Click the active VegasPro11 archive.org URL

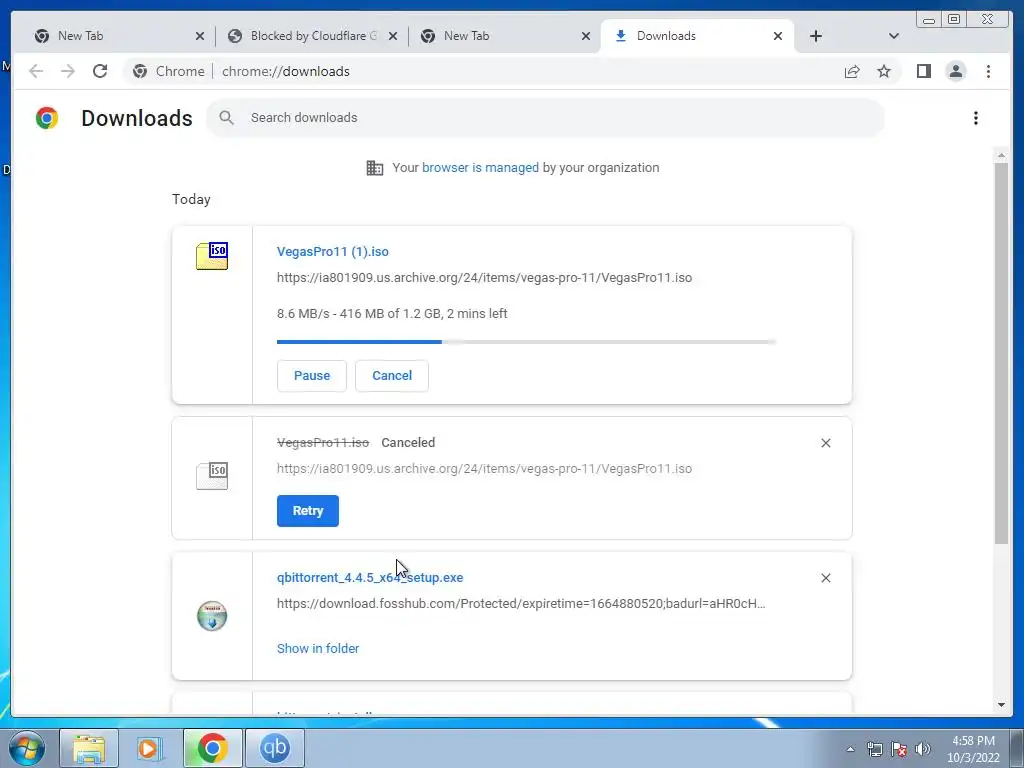(484, 278)
